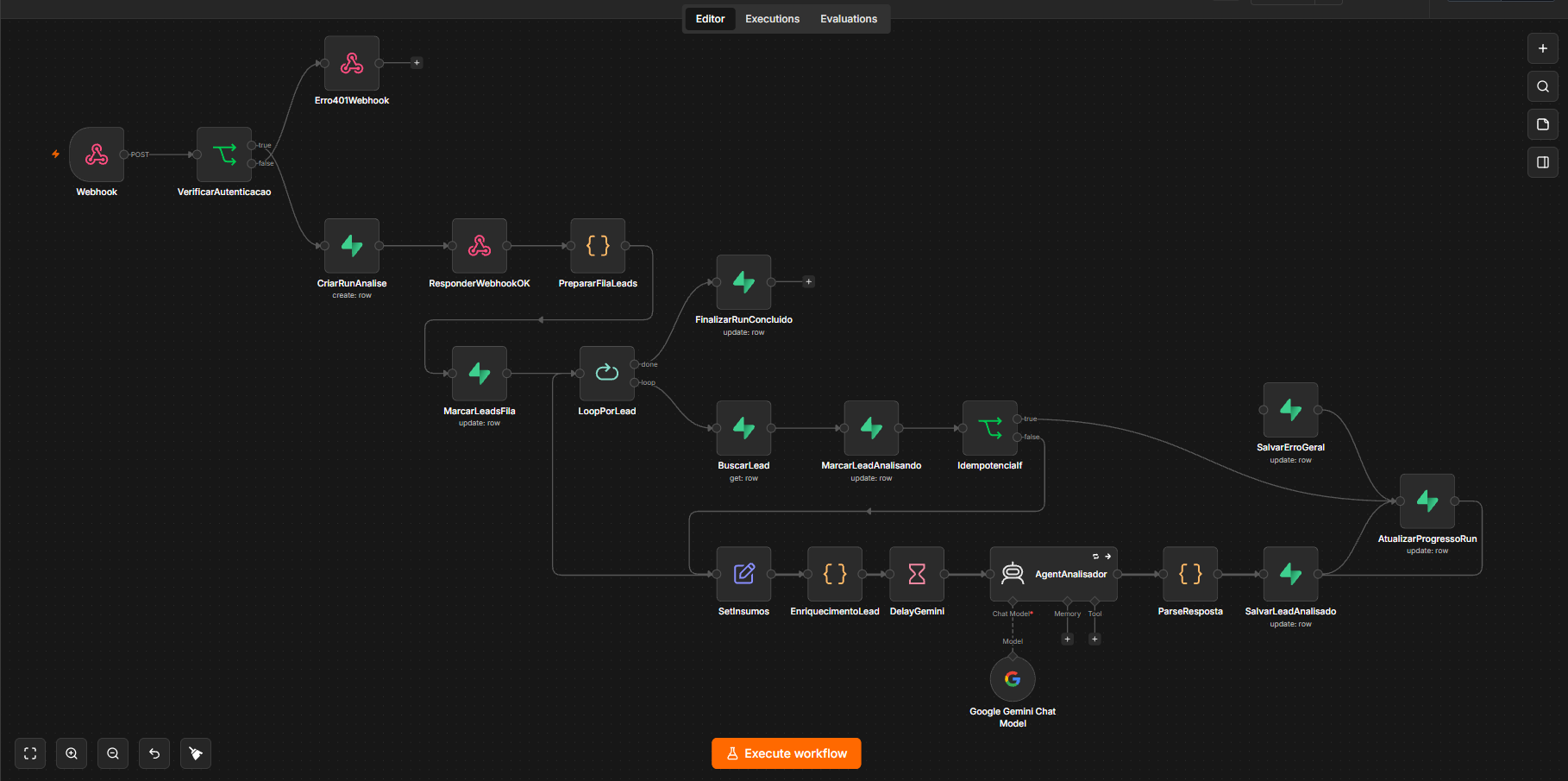1568x781 pixels.
Task: Click the MarcarLeadsFila node
Action: click(x=480, y=374)
